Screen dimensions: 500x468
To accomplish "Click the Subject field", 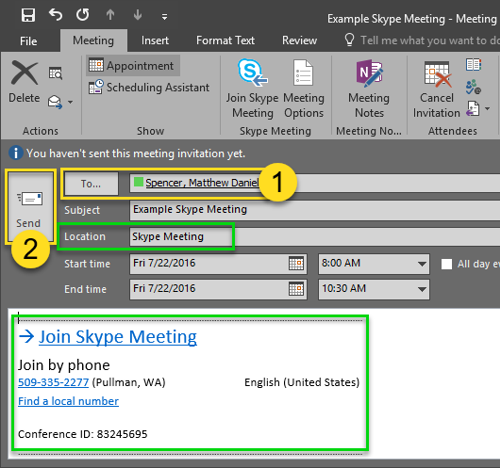I will click(x=315, y=210).
